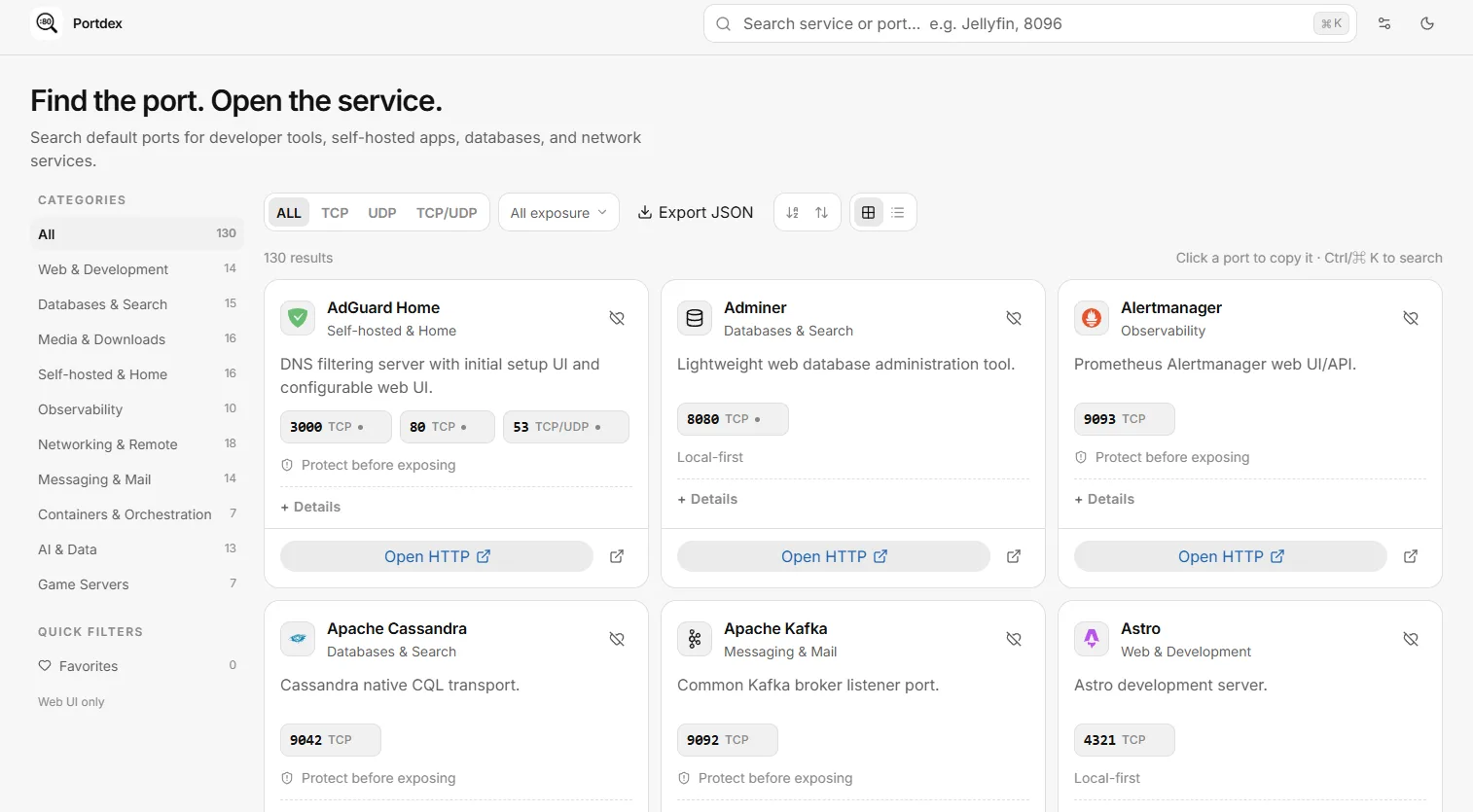This screenshot has width=1473, height=812.
Task: Select the ALL protocol tab
Action: [289, 212]
